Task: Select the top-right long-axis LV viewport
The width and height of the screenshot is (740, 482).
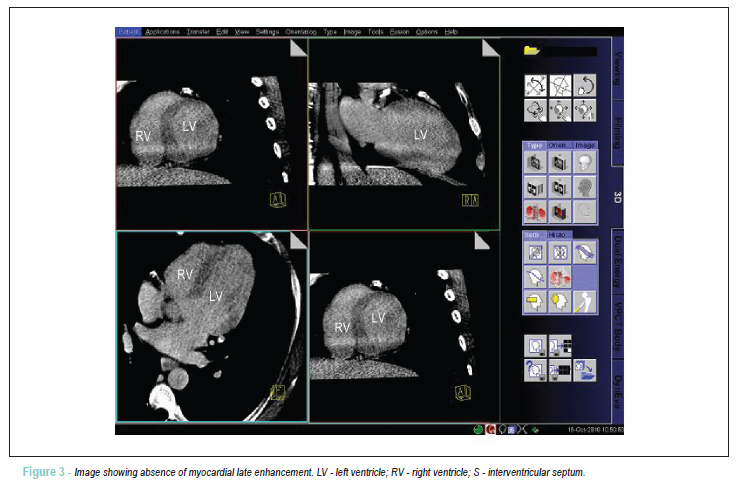Action: (x=404, y=134)
